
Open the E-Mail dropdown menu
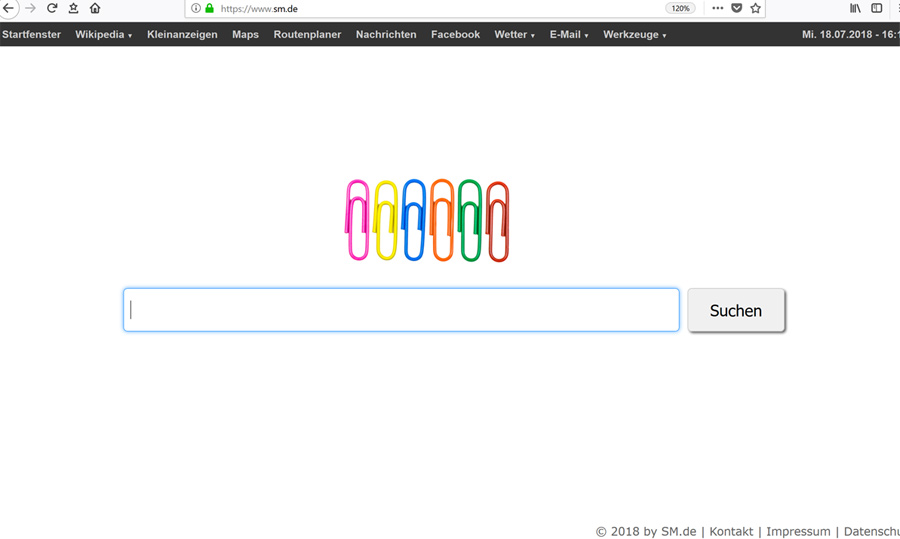(568, 35)
